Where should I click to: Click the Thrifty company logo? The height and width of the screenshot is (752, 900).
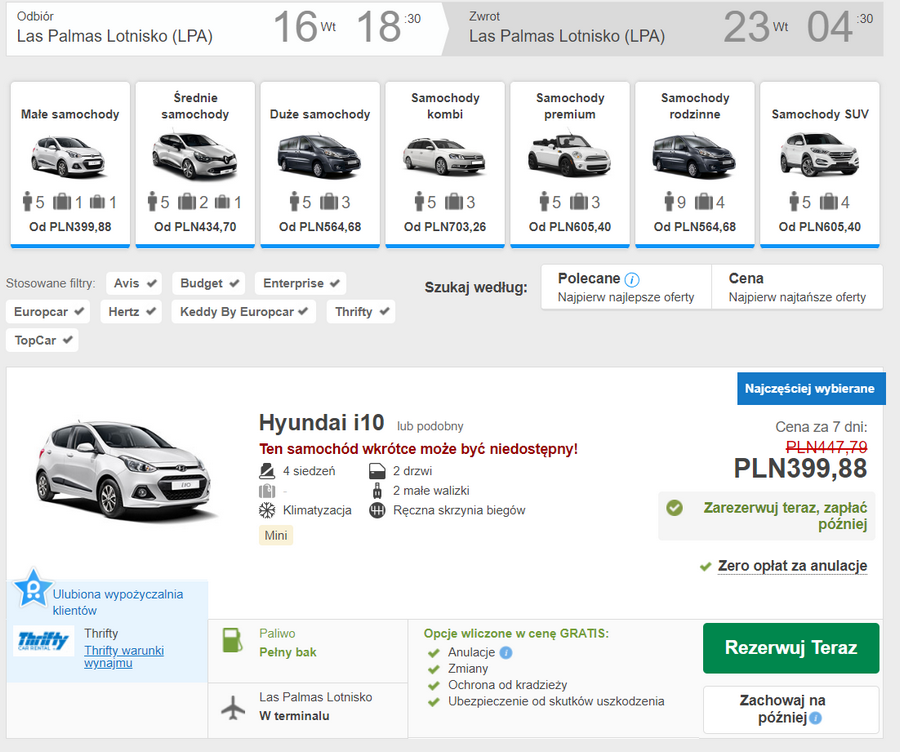click(44, 641)
